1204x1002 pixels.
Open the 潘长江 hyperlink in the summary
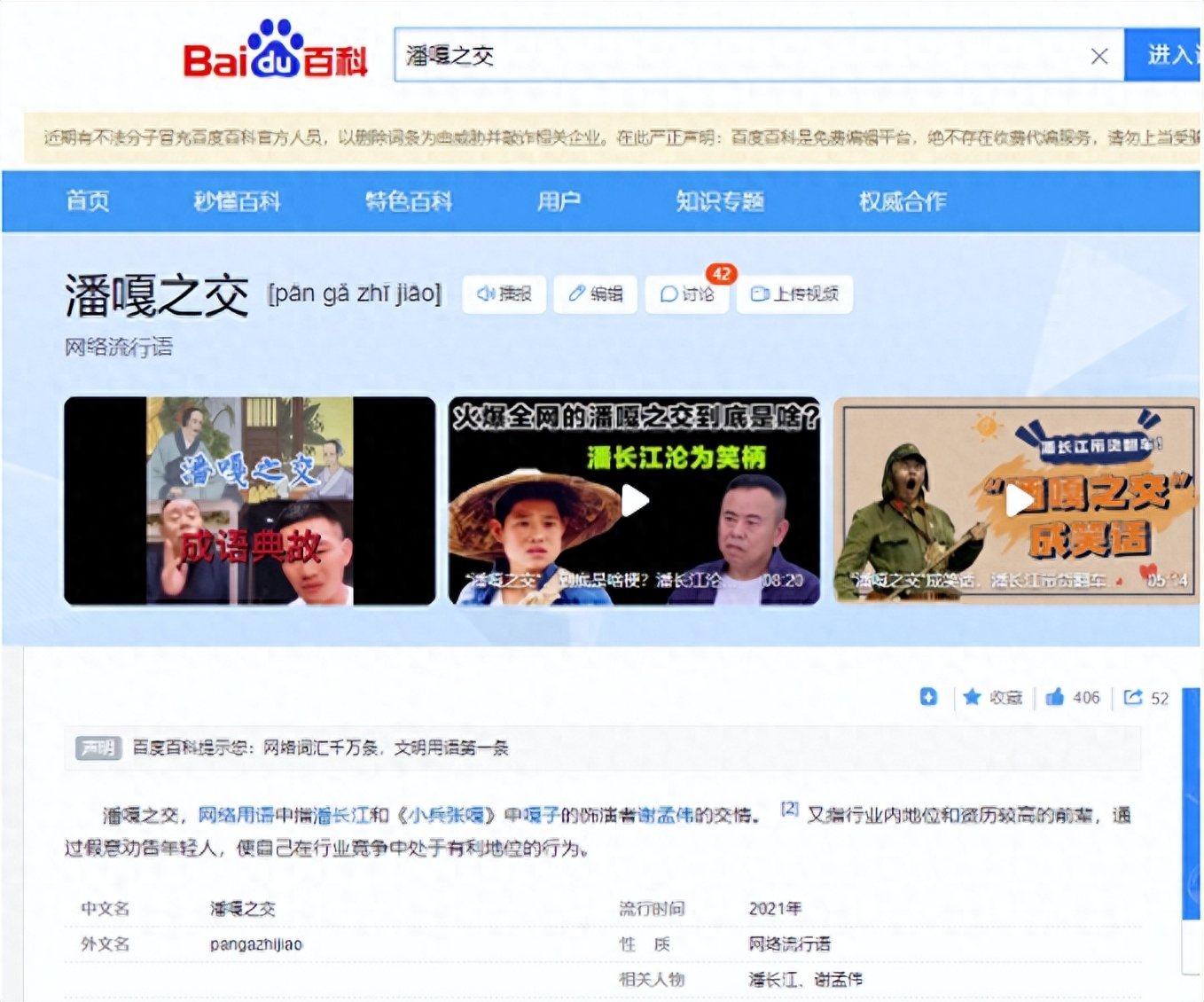click(x=341, y=815)
